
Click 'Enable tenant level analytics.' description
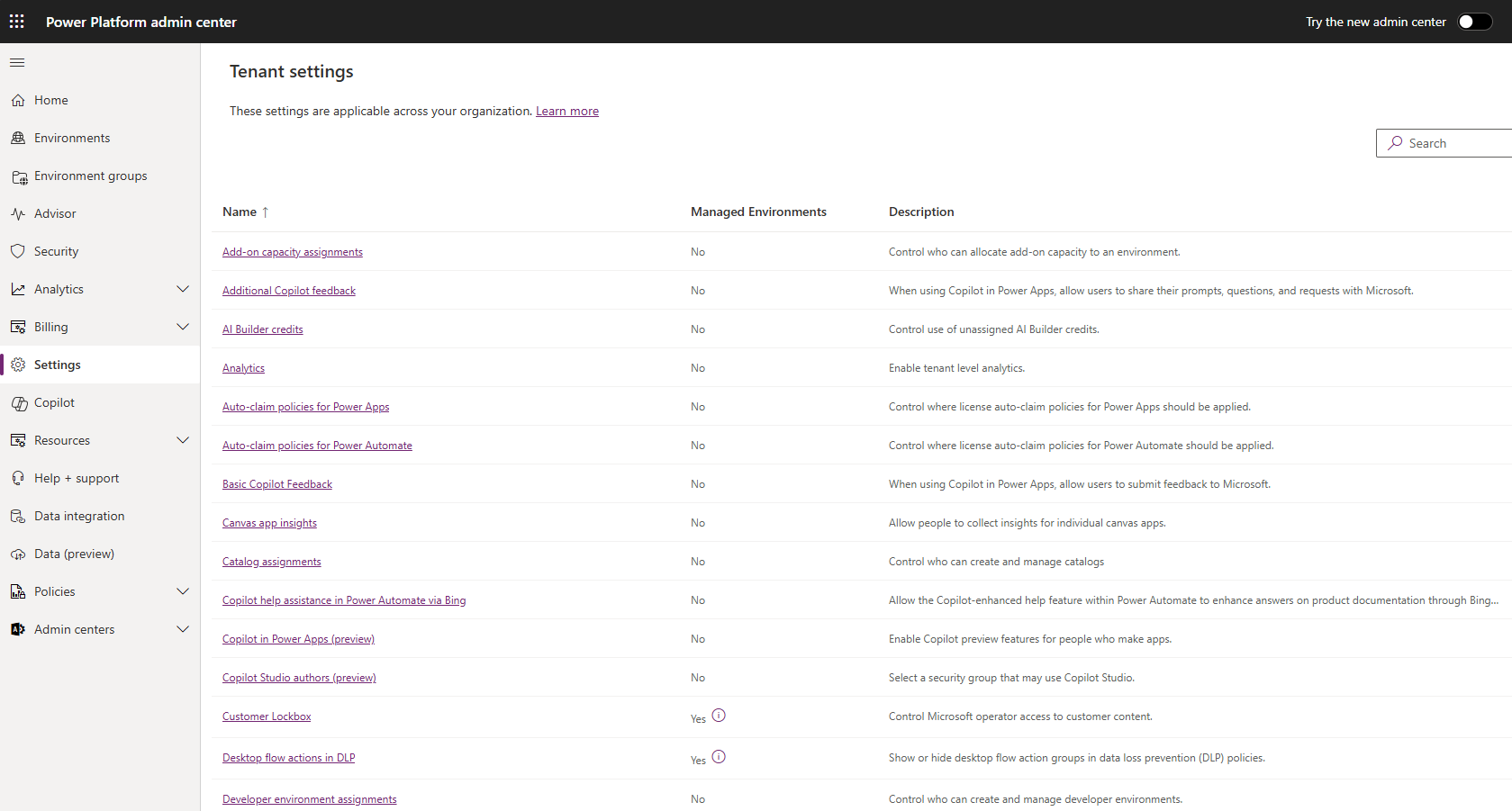tap(956, 368)
